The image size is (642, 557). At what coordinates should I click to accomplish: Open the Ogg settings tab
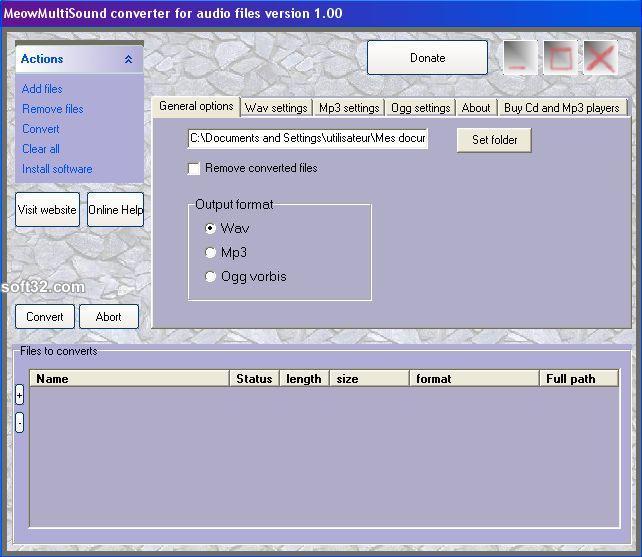(420, 108)
